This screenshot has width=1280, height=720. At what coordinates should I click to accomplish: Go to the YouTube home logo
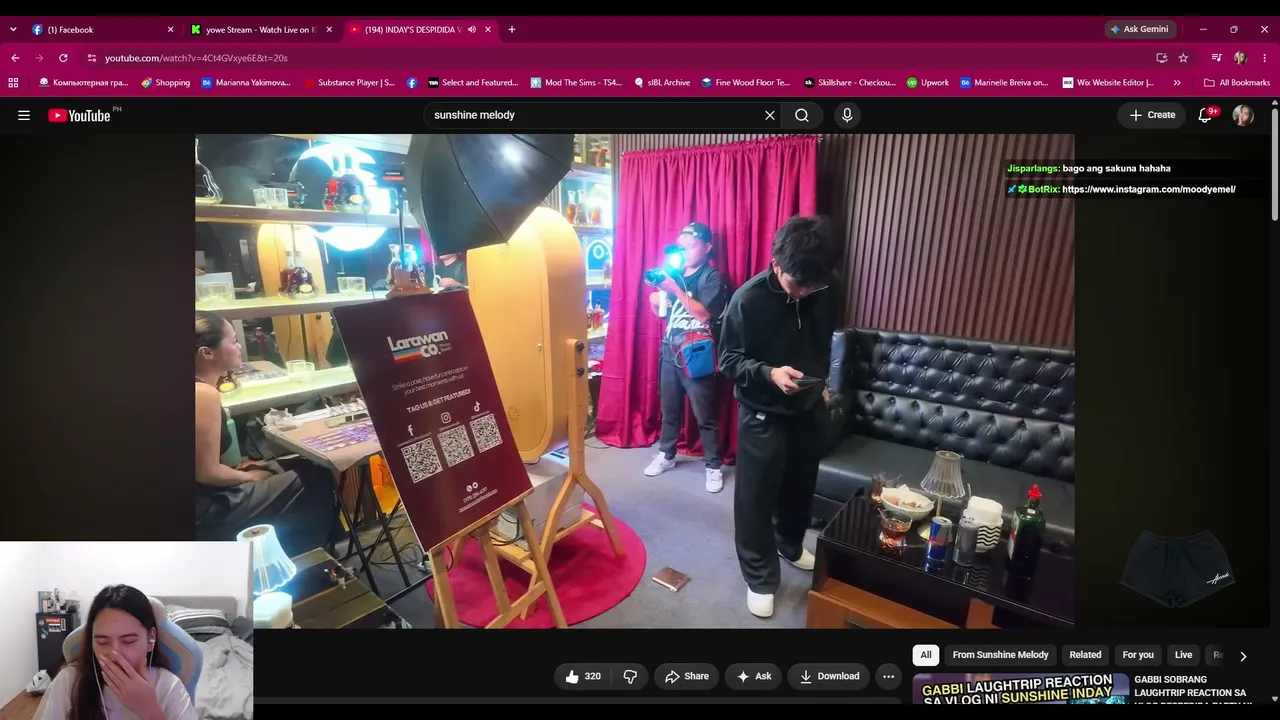click(x=79, y=115)
